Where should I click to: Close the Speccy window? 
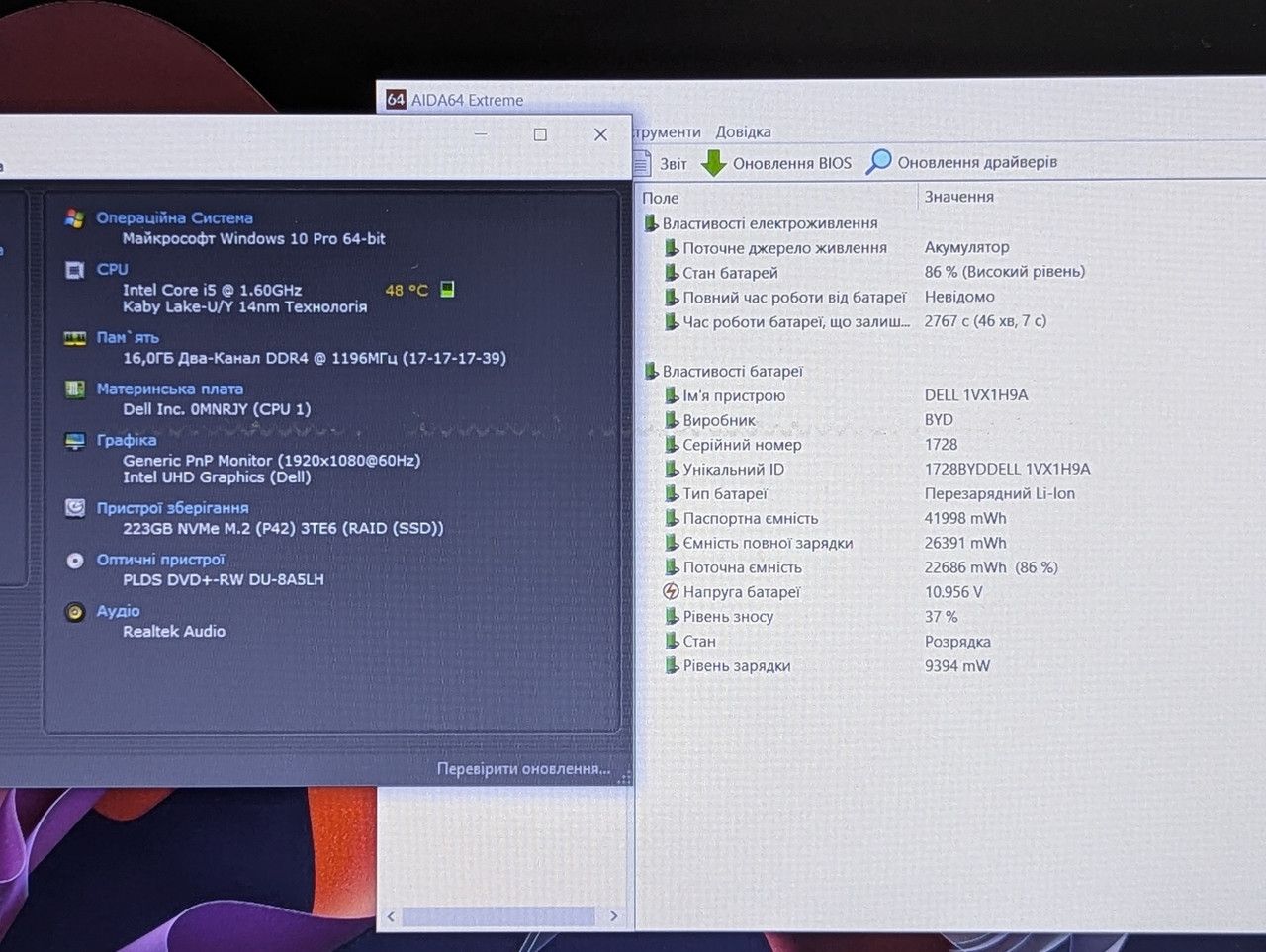click(x=600, y=134)
